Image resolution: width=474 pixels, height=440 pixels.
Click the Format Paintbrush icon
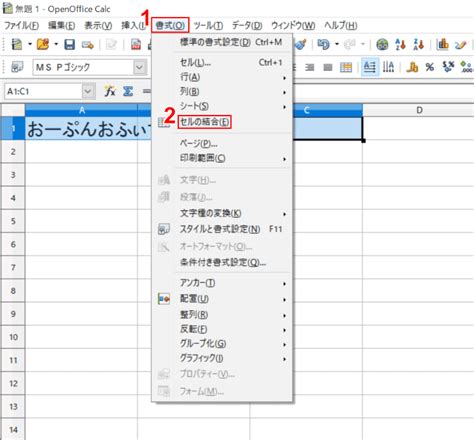[x=301, y=45]
